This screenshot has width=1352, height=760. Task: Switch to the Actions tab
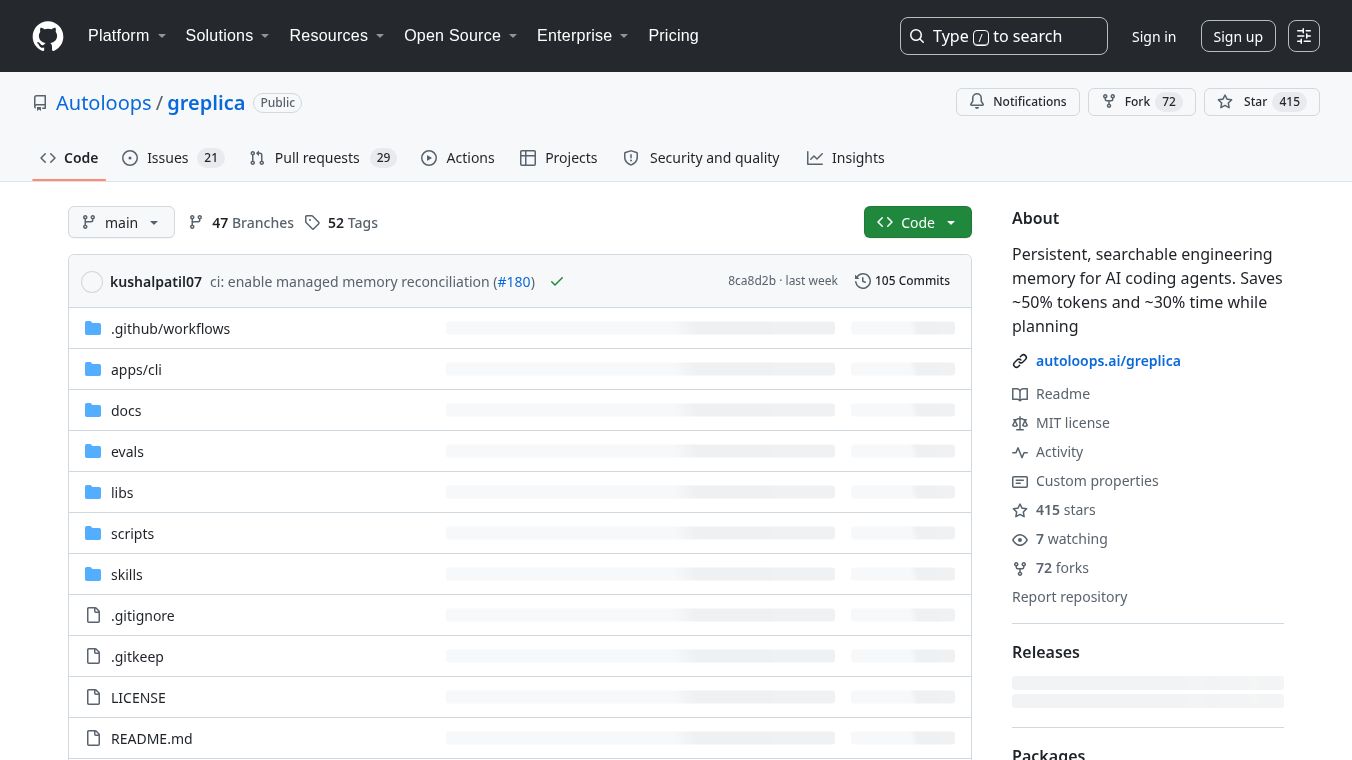tap(458, 158)
